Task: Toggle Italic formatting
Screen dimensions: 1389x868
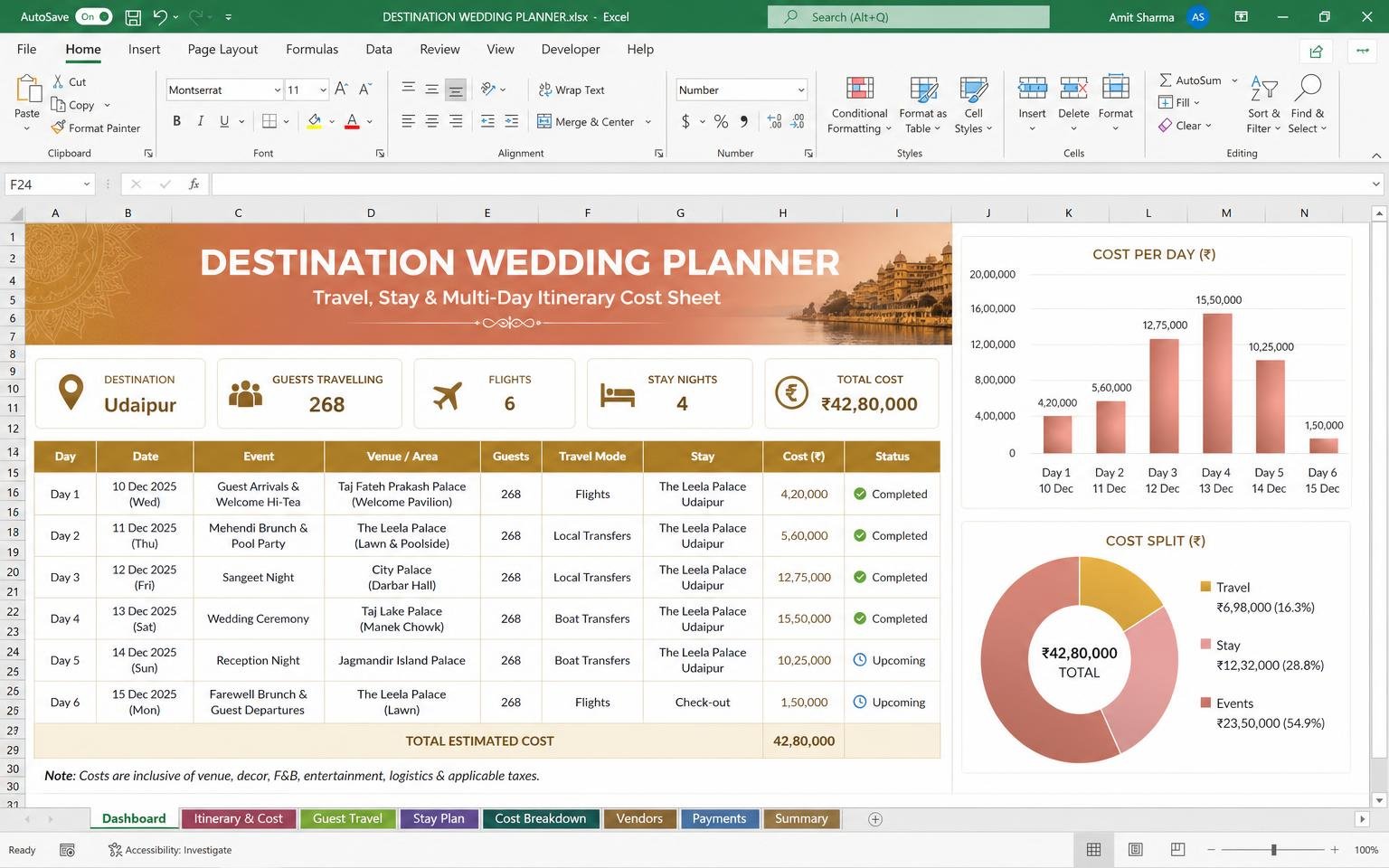Action: pos(200,121)
